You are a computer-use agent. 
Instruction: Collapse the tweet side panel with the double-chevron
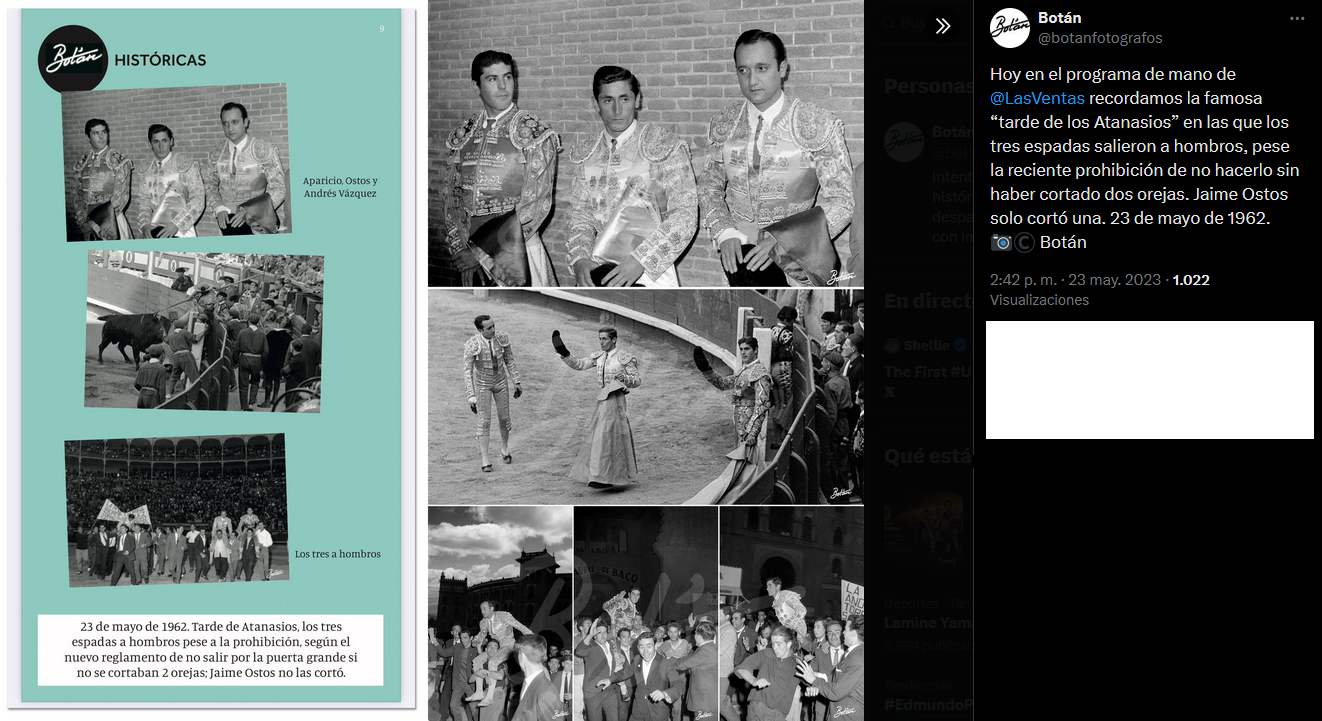(x=942, y=27)
